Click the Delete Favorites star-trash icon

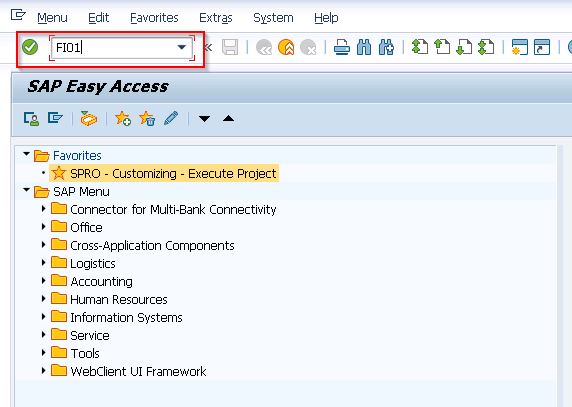147,119
